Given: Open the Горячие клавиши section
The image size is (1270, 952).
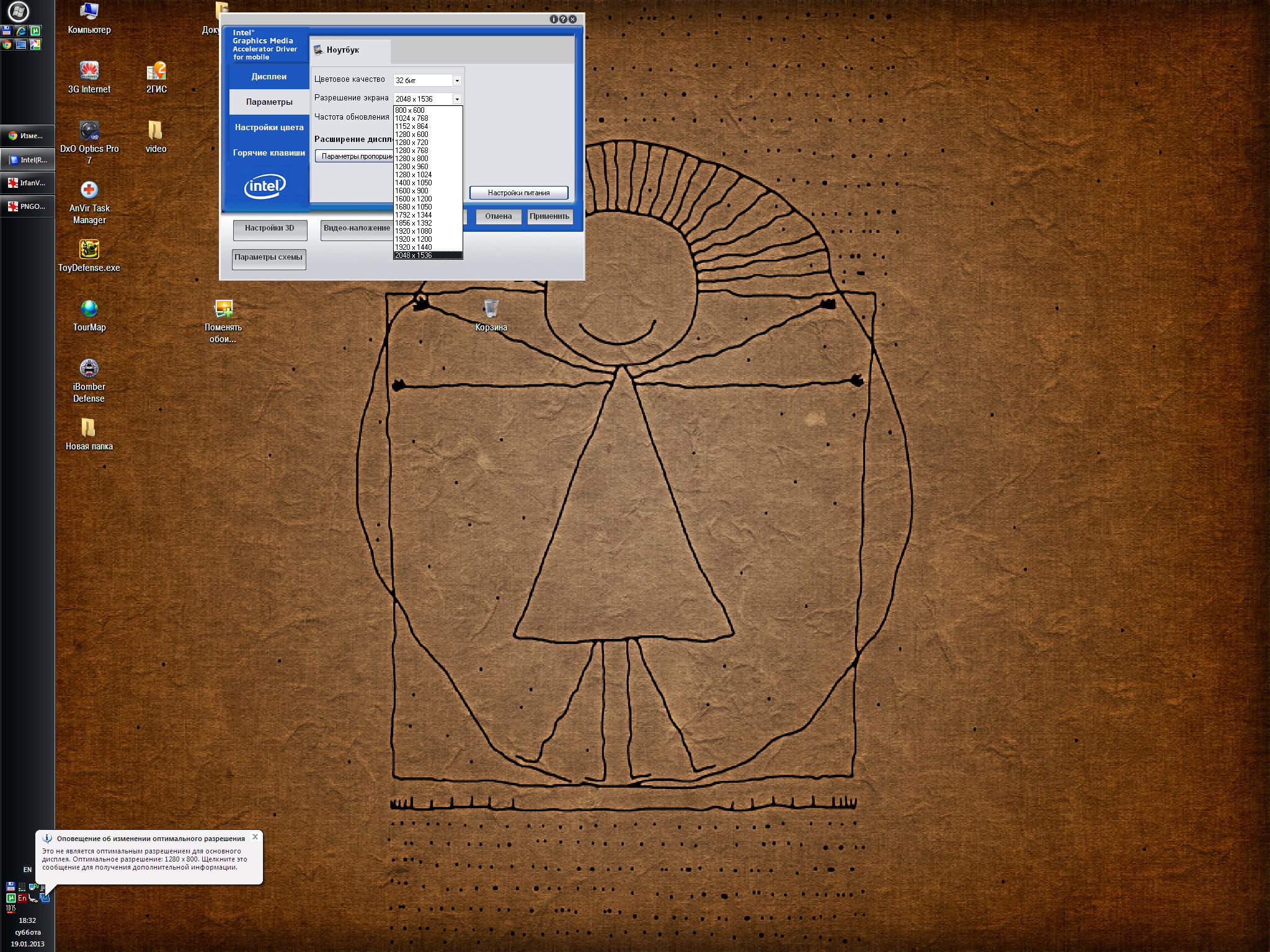Looking at the screenshot, I should coord(269,153).
